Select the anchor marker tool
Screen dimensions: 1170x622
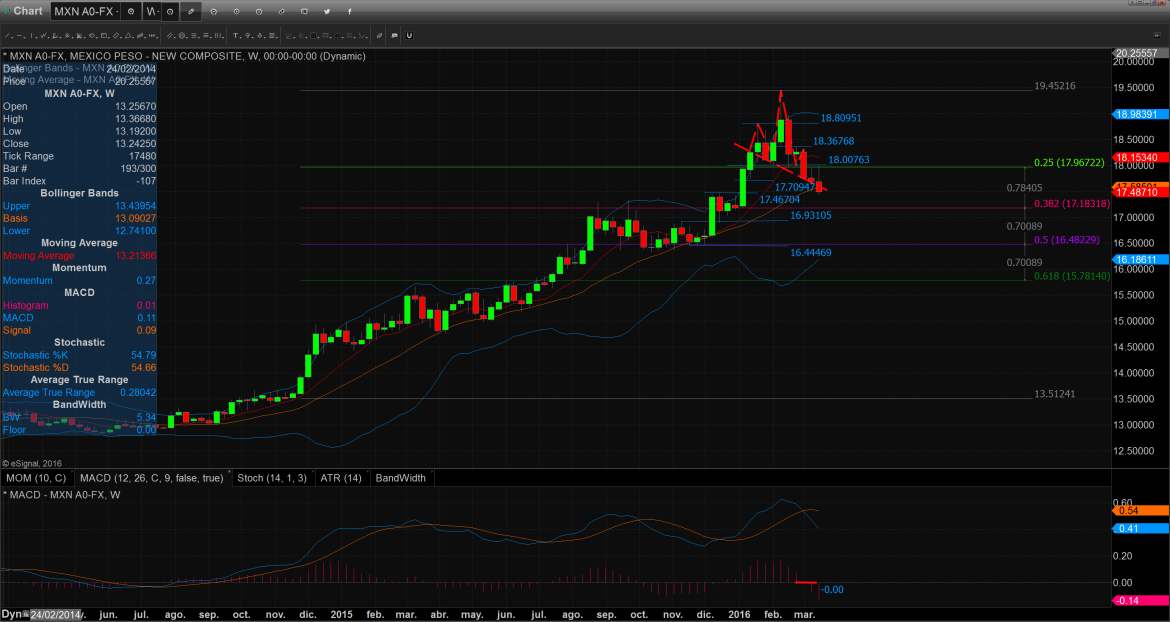[260, 35]
